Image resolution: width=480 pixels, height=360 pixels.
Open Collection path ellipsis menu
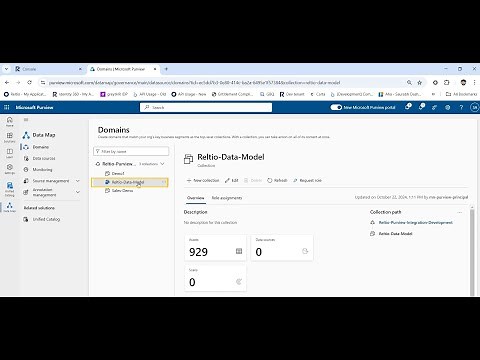(460, 212)
